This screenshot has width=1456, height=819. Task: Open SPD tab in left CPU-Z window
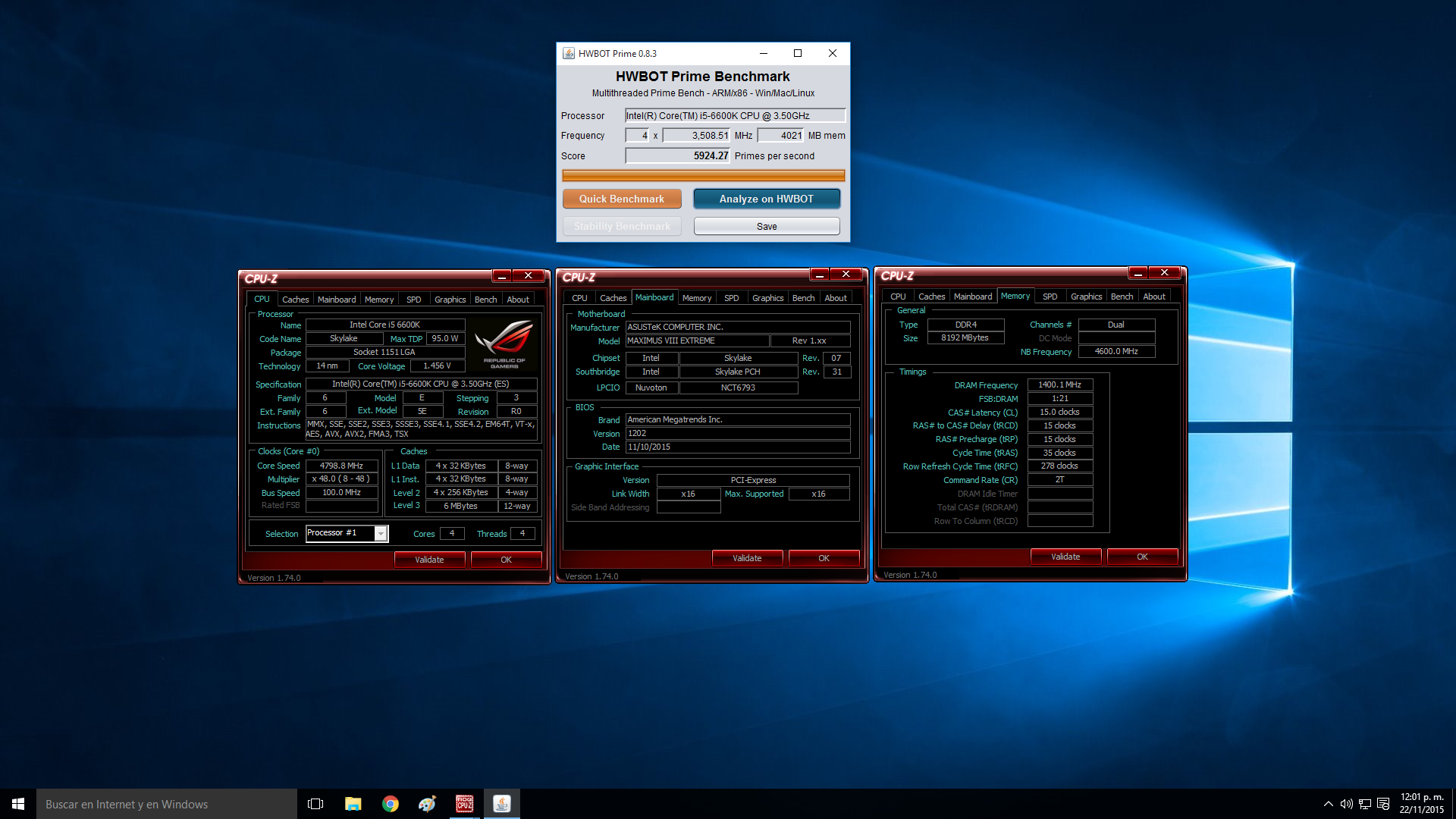point(414,300)
